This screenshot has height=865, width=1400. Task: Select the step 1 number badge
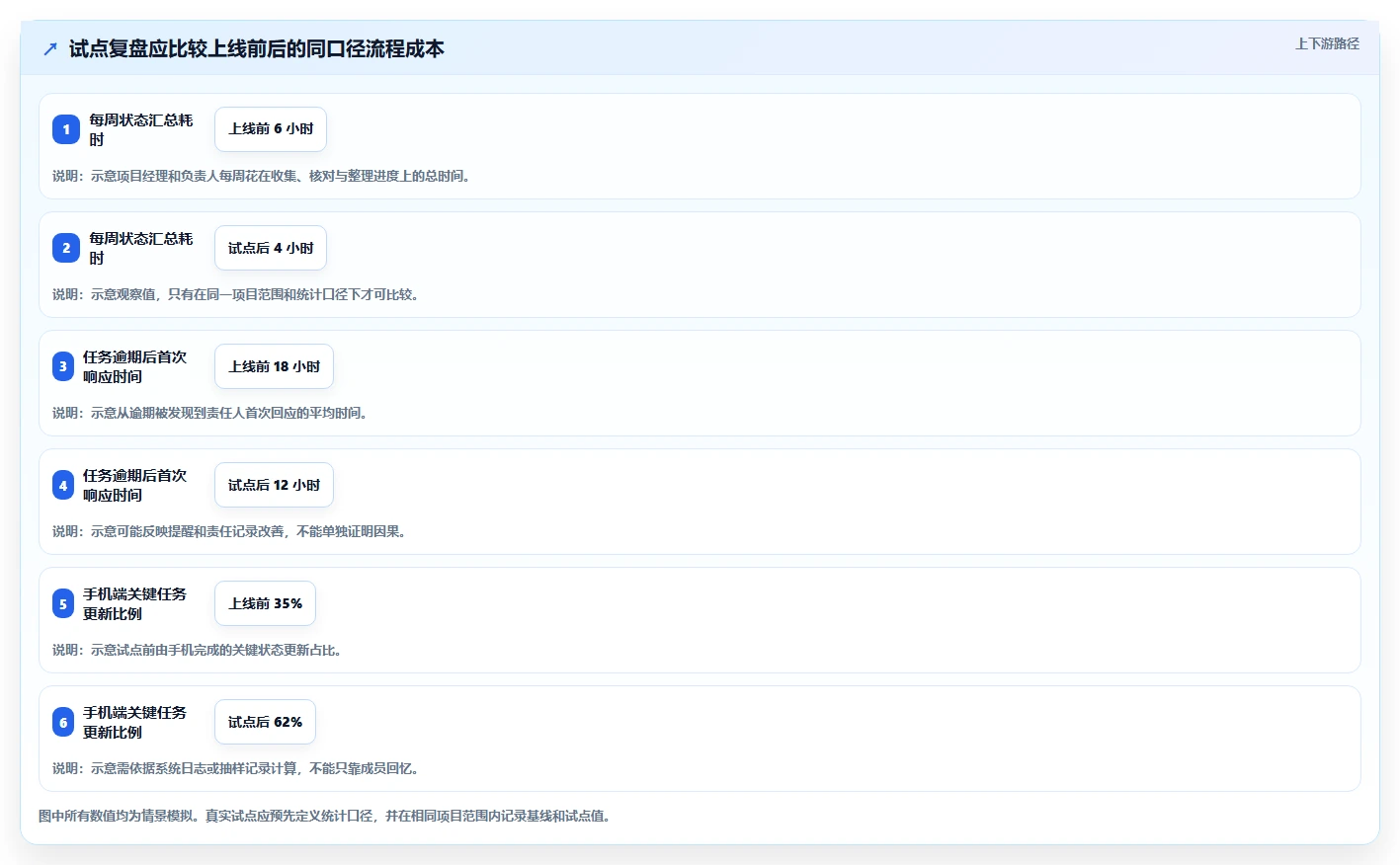(66, 129)
